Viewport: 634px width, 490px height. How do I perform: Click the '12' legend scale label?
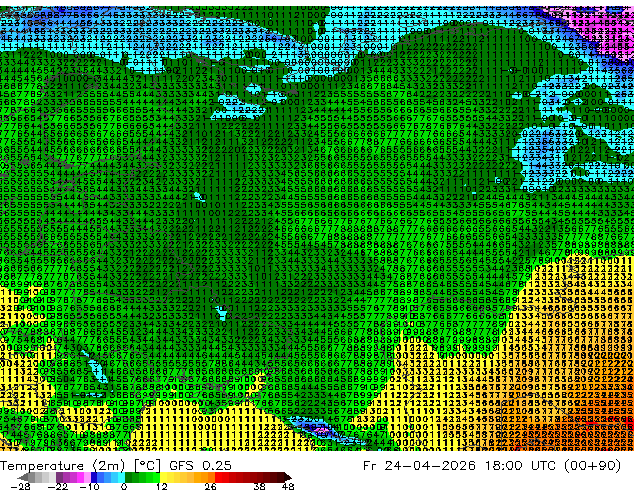(162, 486)
